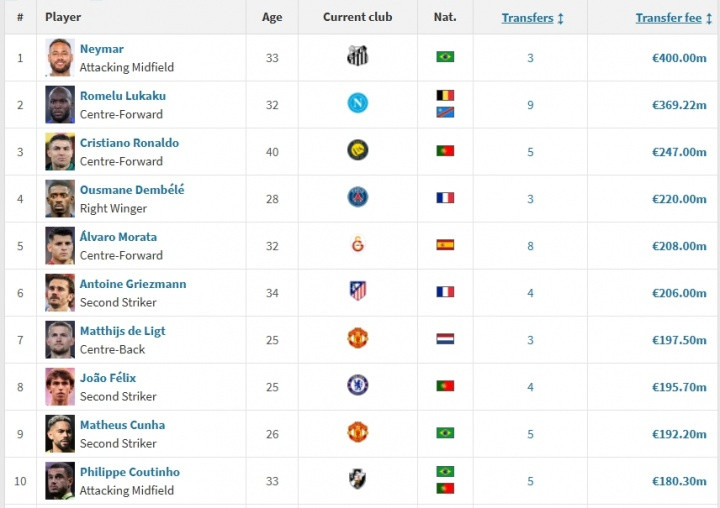Viewport: 720px width, 508px height.
Task: Click the Santos club crest in Neymar's row
Action: click(357, 56)
